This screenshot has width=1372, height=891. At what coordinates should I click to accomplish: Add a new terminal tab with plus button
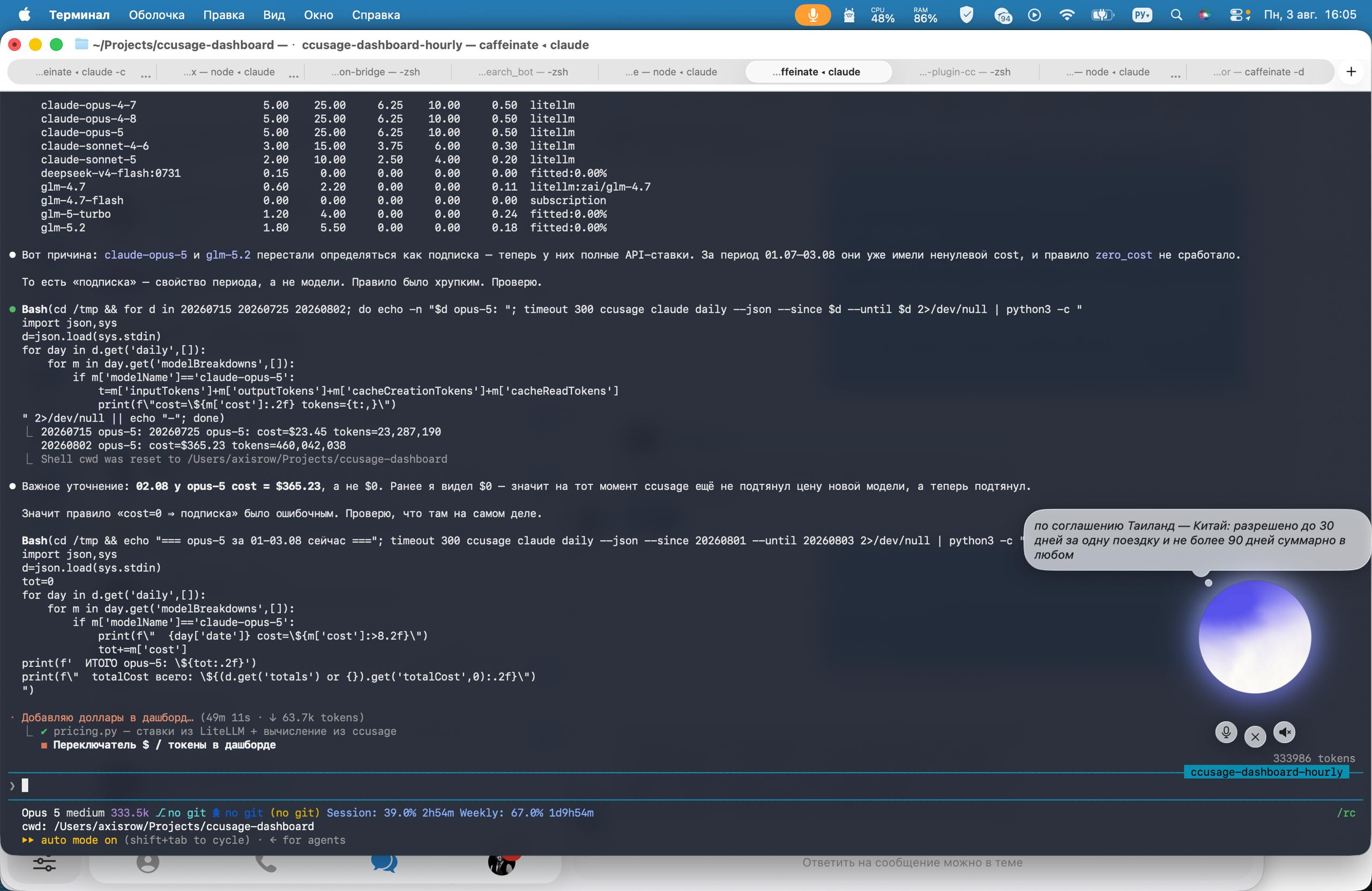[x=1351, y=71]
